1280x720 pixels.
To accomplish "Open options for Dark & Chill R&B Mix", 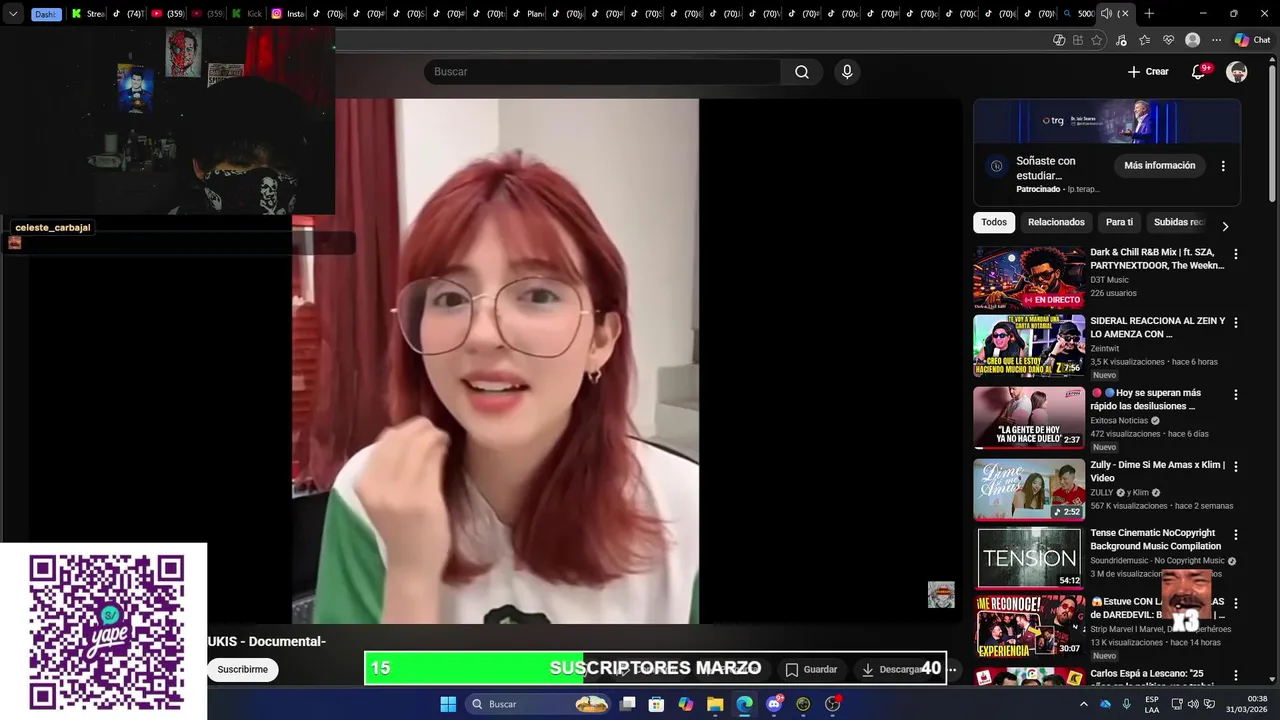I will 1235,254.
